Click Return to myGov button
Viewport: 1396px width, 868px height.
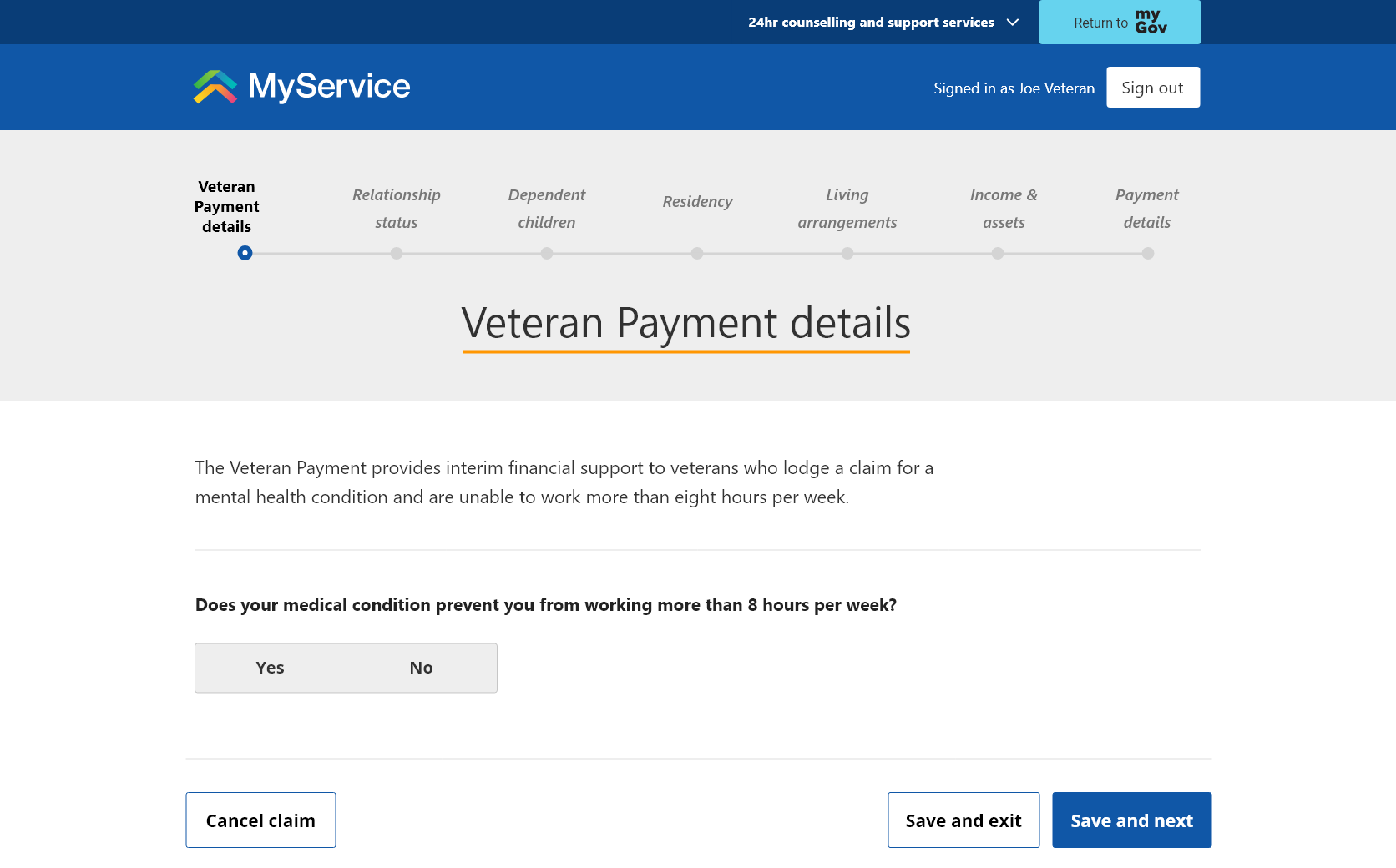pos(1120,22)
